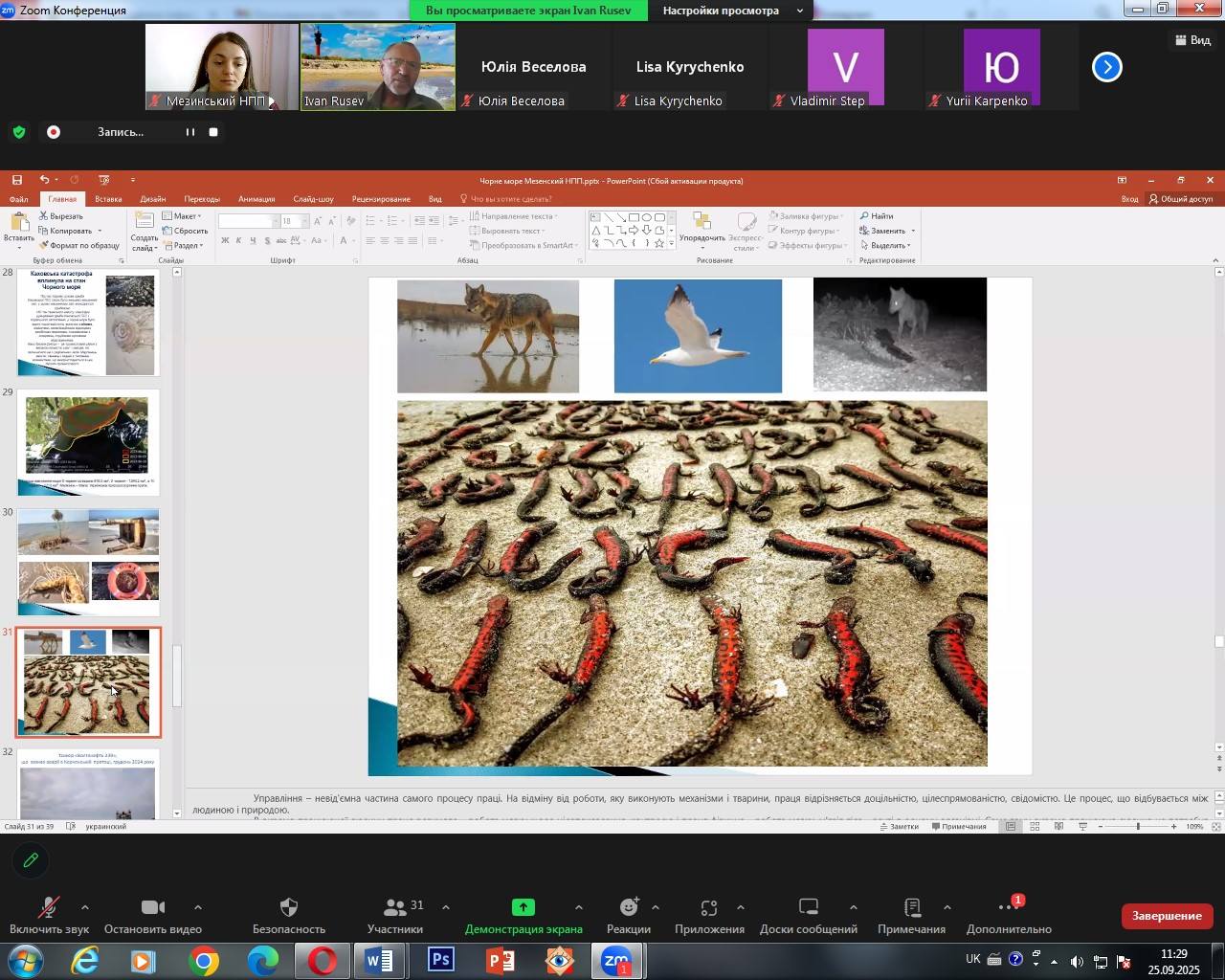Click the Security shield icon
This screenshot has width=1225, height=980.
tap(289, 908)
